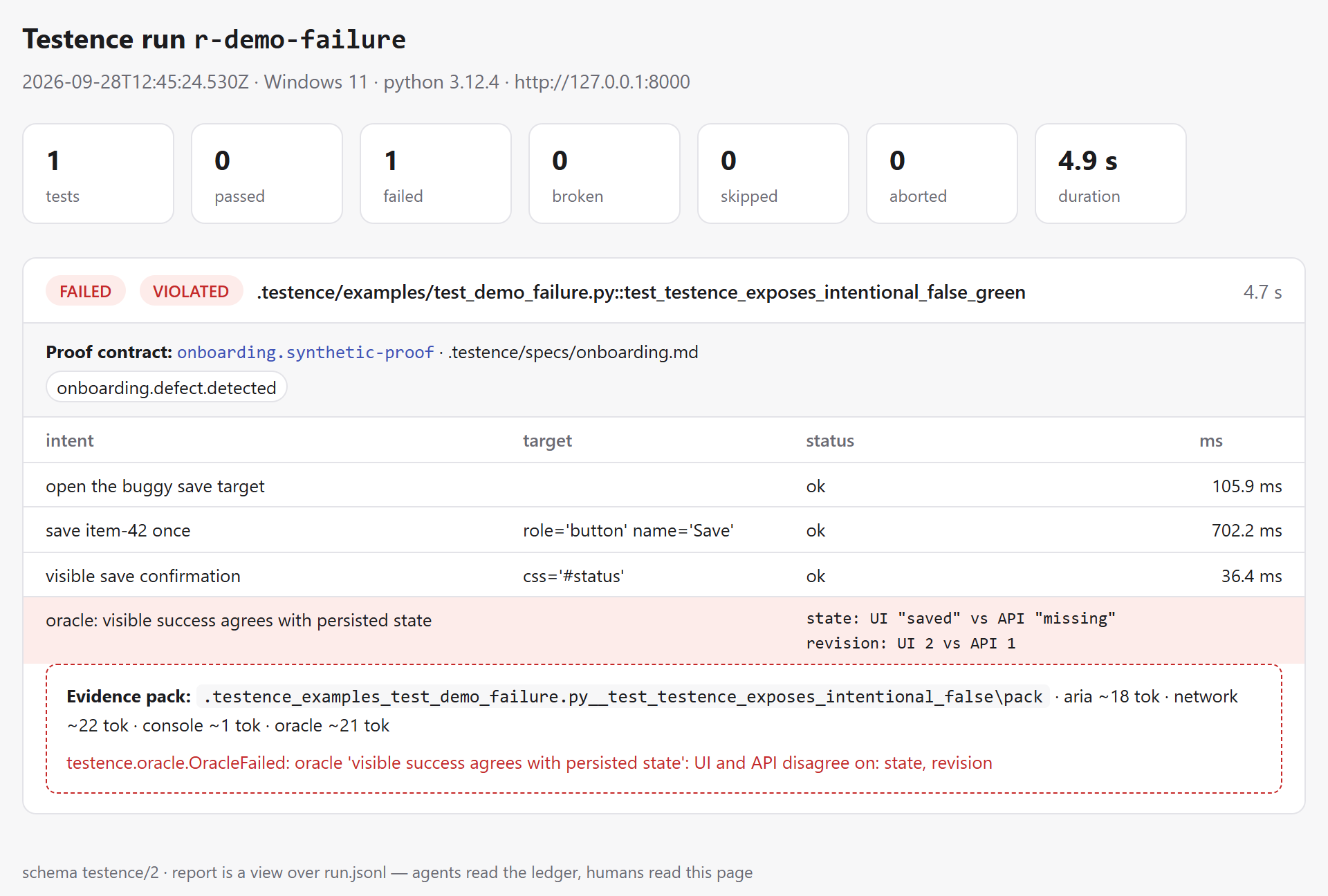Viewport: 1328px width, 896px height.
Task: Click the tests count summary card
Action: pyautogui.click(x=98, y=174)
